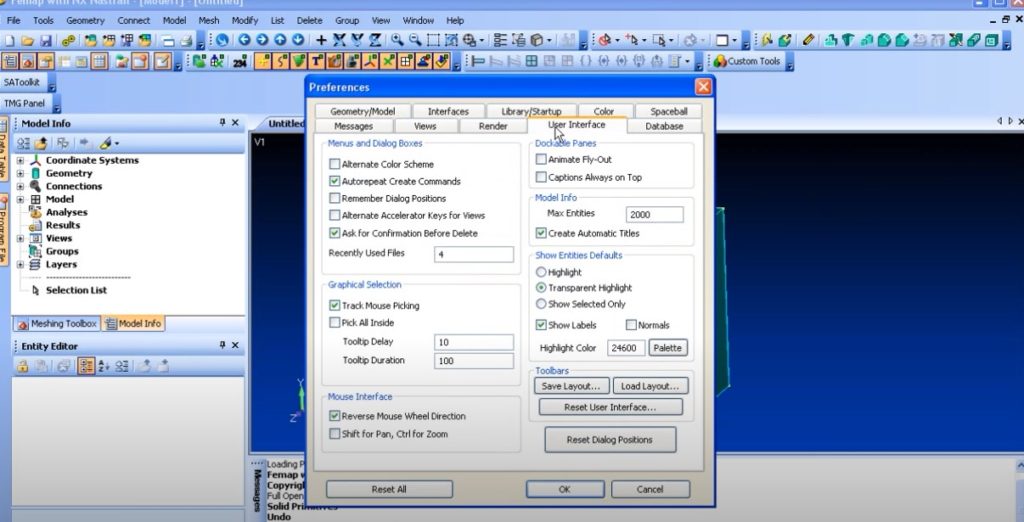Viewport: 1024px width, 522px height.
Task: Expand the Views tree node
Action: (20, 238)
